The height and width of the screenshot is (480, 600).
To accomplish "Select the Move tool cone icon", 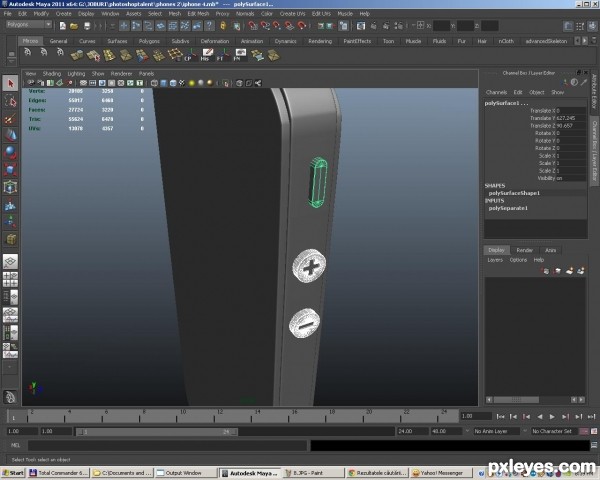I will point(10,135).
